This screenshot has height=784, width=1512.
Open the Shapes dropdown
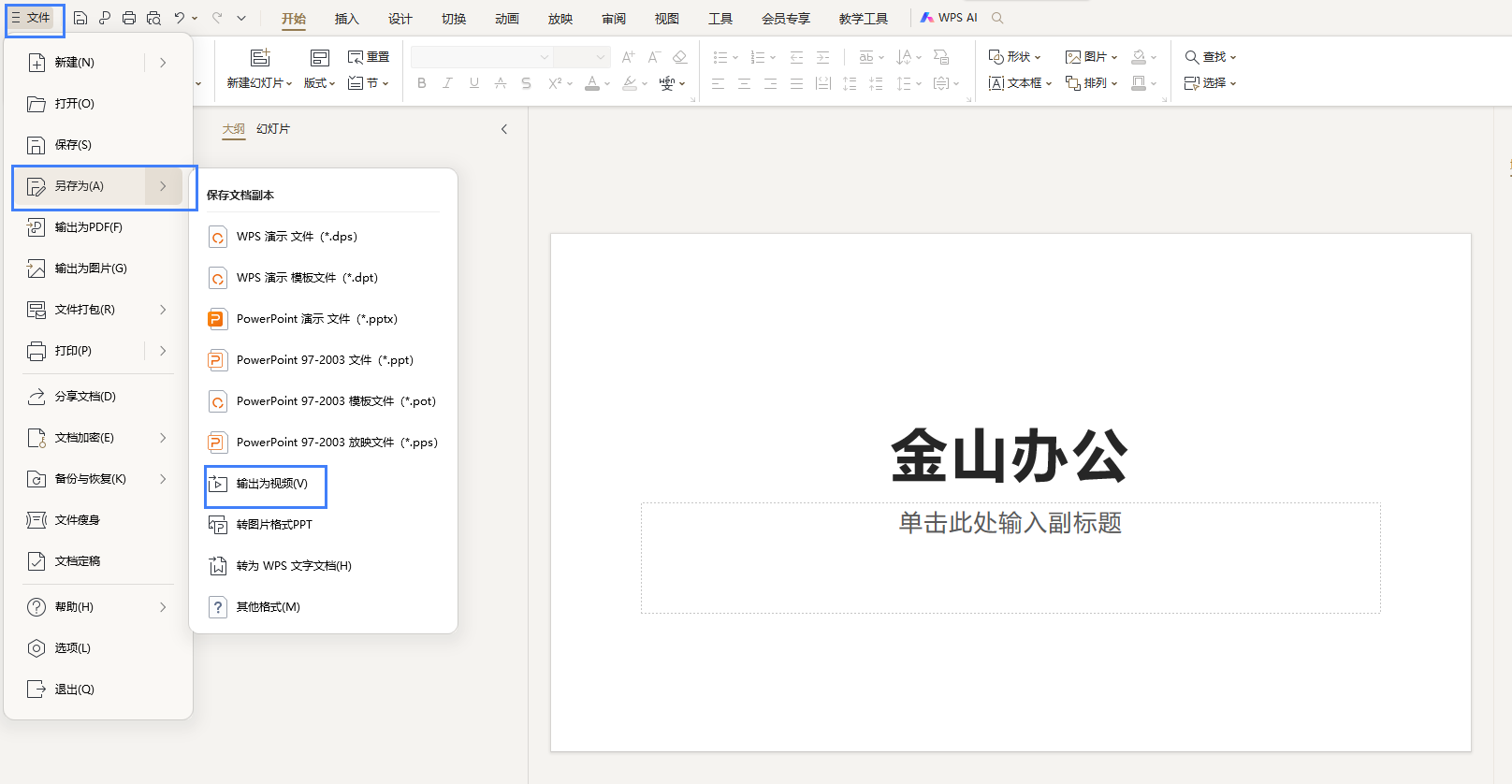point(1014,57)
